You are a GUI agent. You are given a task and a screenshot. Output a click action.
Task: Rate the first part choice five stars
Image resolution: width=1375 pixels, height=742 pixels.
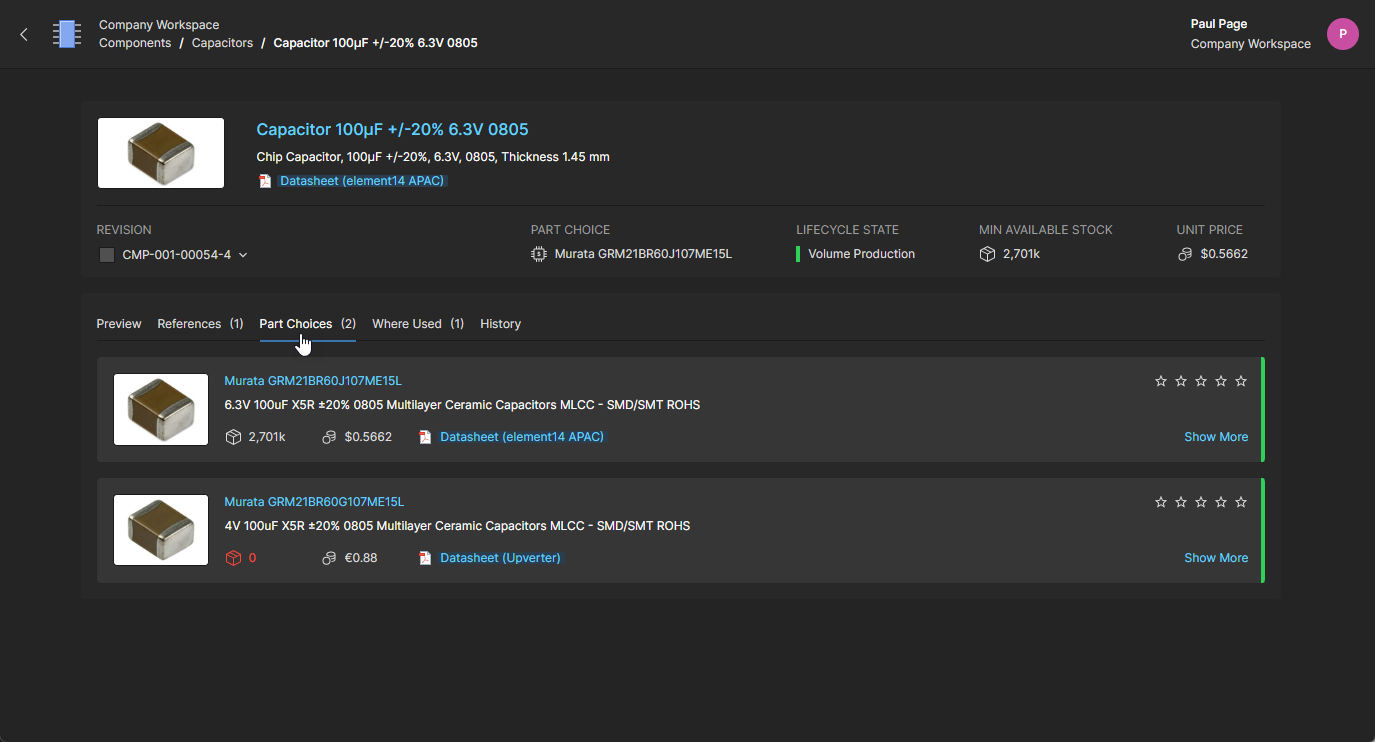coord(1241,381)
